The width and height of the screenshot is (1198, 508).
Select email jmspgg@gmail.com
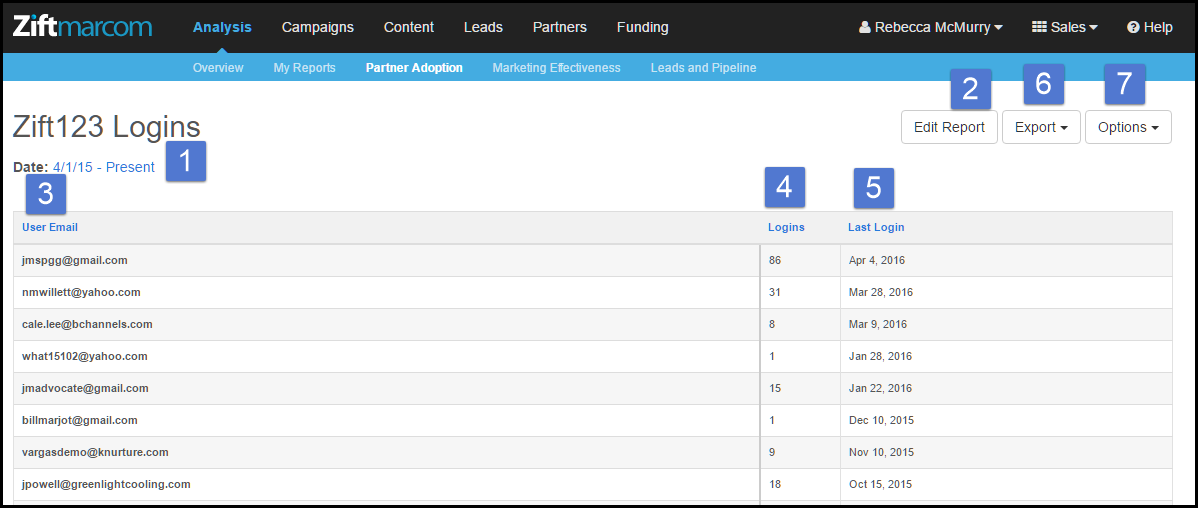[75, 260]
